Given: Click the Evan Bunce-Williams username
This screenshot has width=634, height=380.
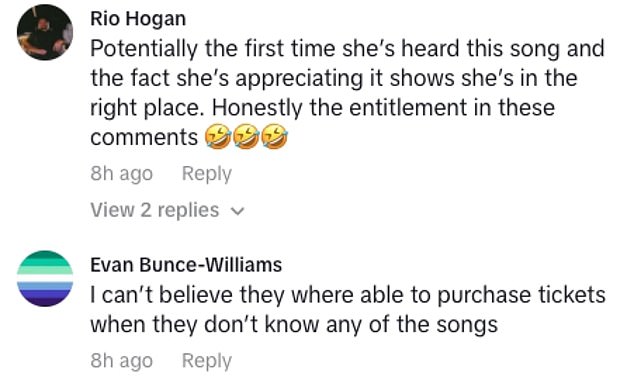Looking at the screenshot, I should point(186,265).
